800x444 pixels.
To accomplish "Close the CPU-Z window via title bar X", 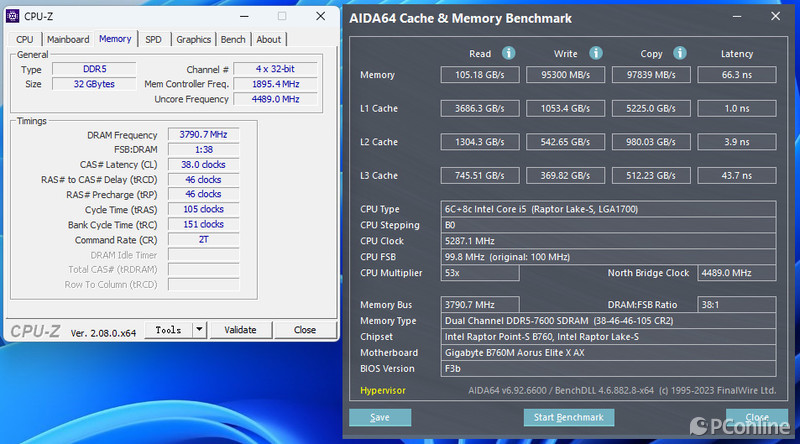I will click(x=320, y=16).
